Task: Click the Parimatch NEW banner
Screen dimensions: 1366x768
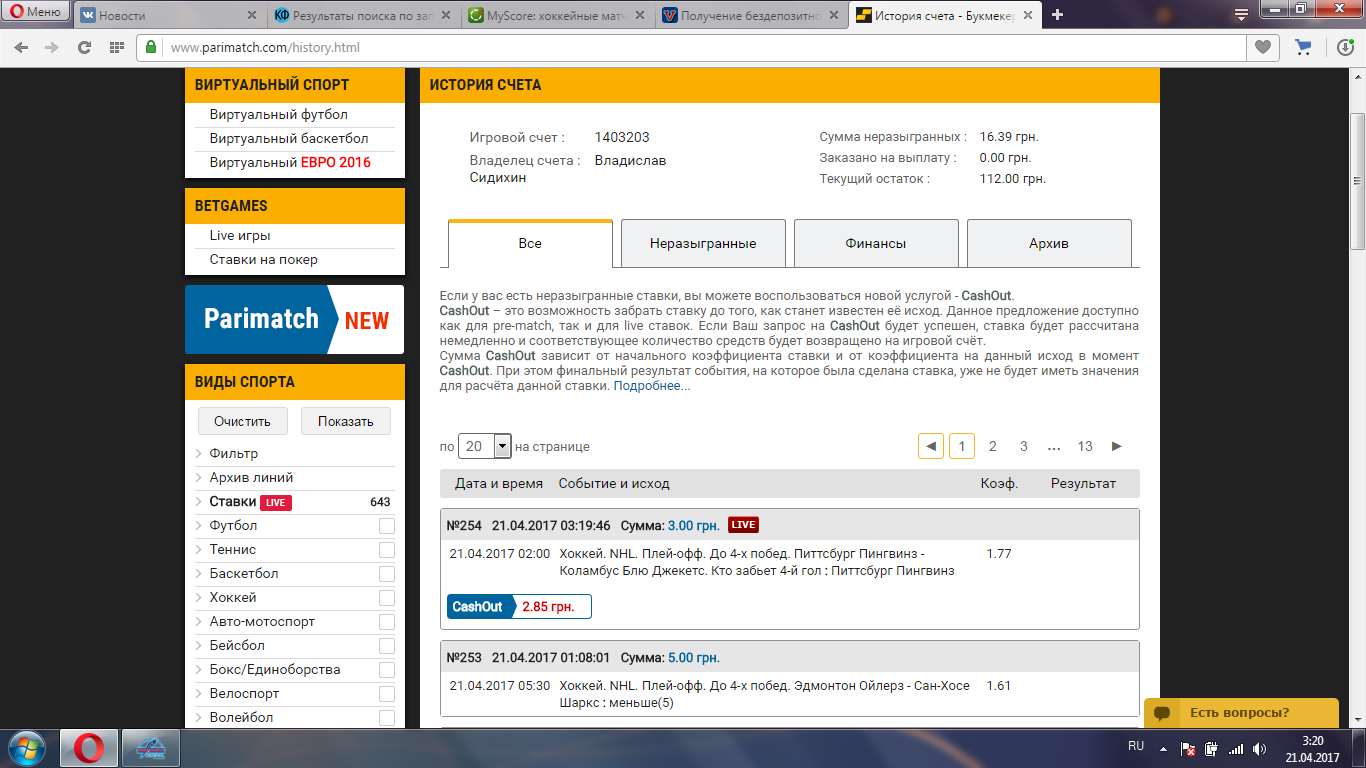Action: 295,319
